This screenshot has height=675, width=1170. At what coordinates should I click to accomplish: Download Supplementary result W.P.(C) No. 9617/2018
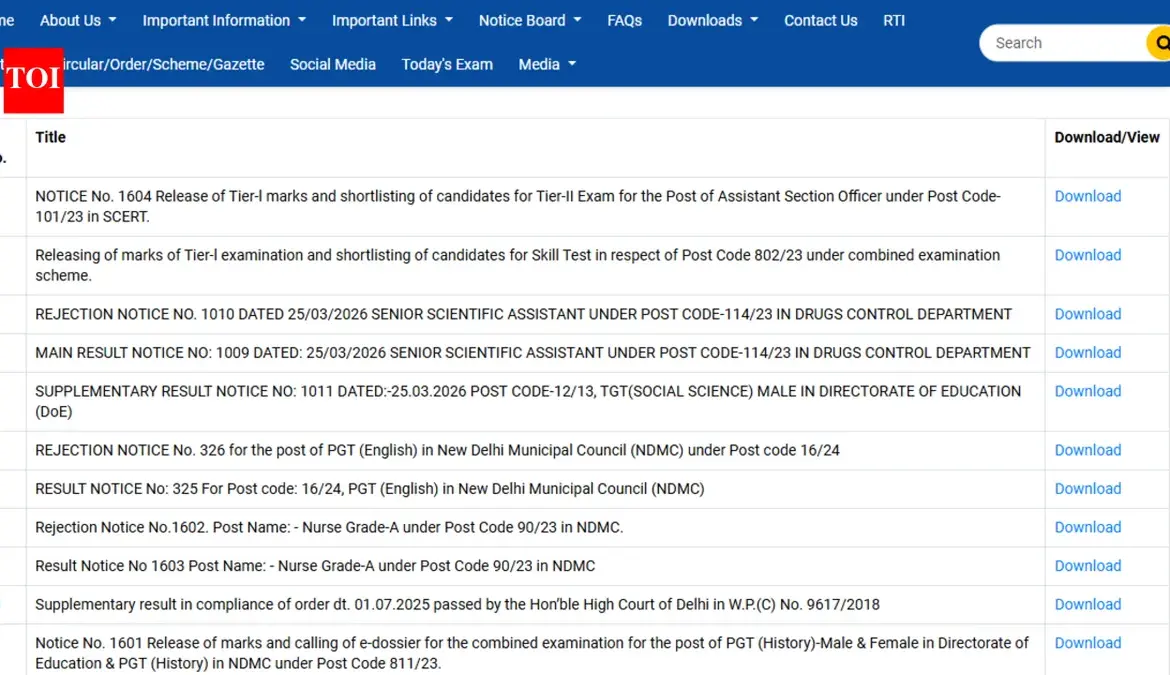[x=1087, y=604]
